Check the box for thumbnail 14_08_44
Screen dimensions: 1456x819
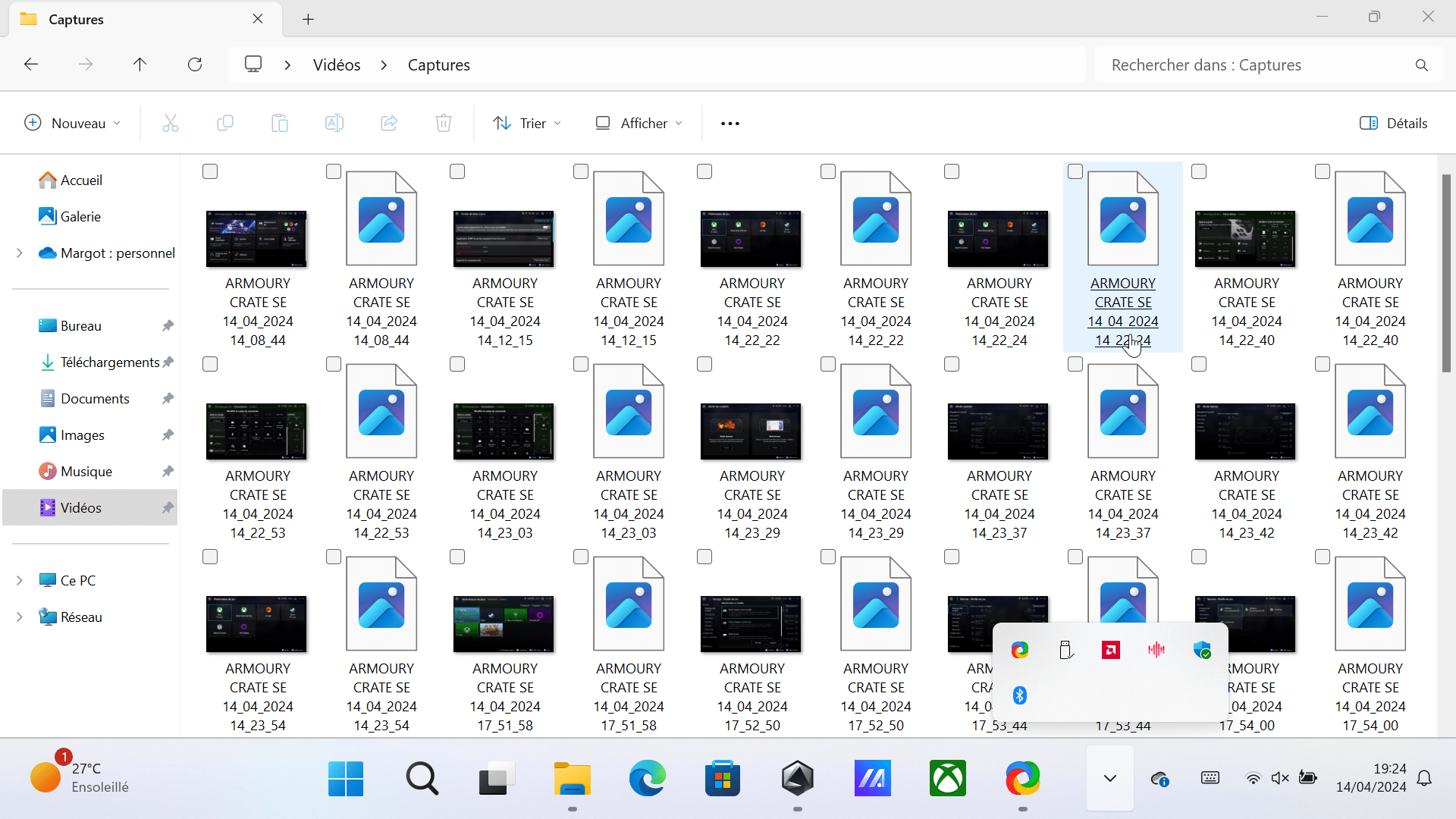pos(210,172)
